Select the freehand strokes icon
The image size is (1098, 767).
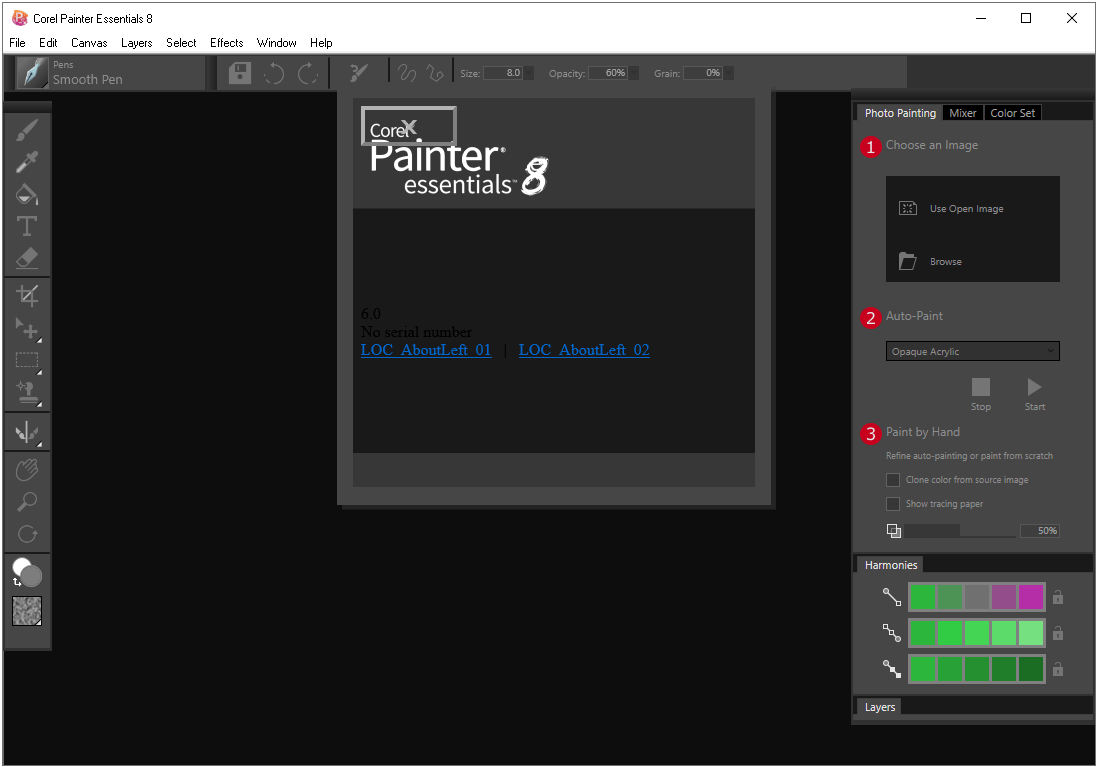tap(407, 73)
